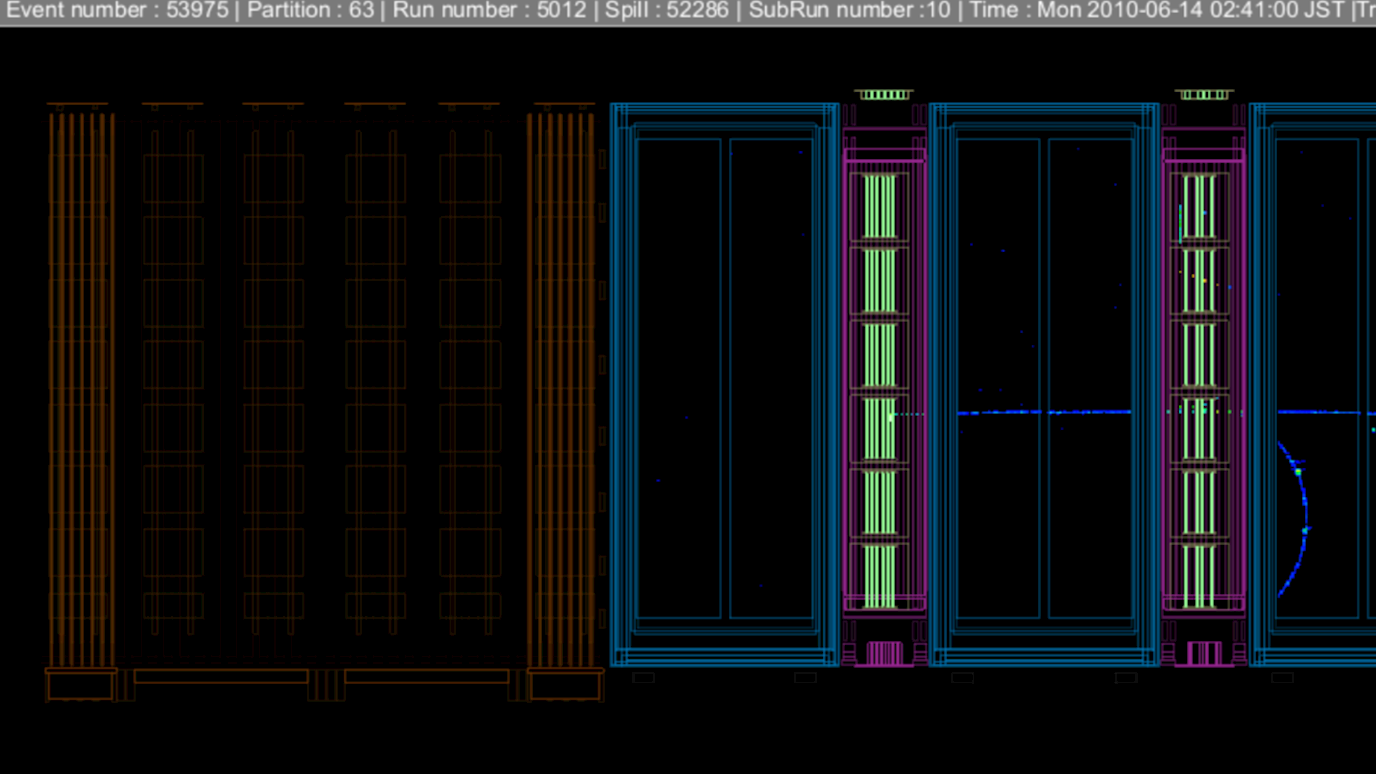This screenshot has width=1376, height=774.
Task: Select green connector atop right magenta detector
Action: point(1203,95)
